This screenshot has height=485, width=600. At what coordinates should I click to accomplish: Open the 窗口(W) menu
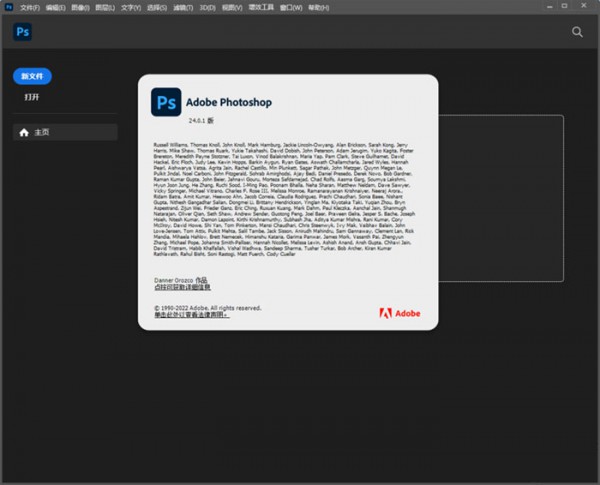[x=291, y=8]
